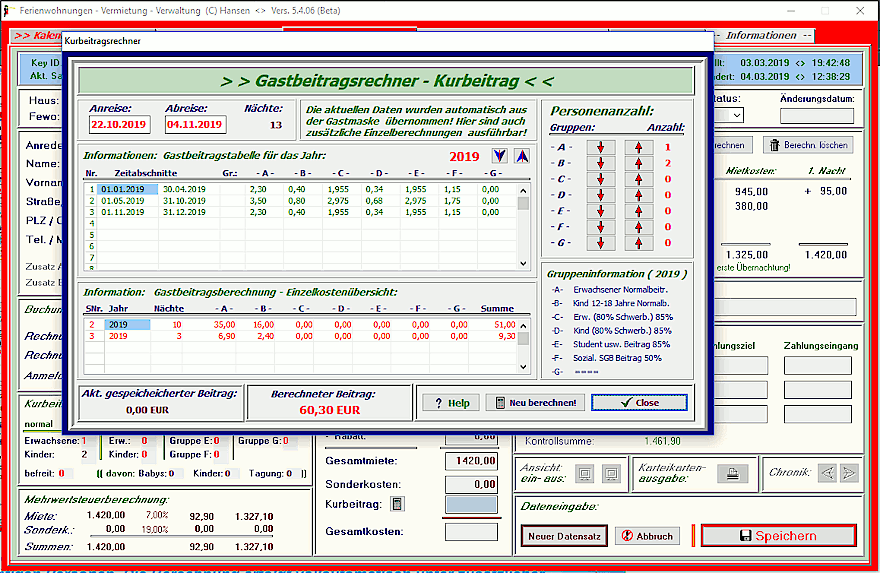Screen dimensions: 880x573
Task: Increase group B person count
Action: click(x=639, y=163)
